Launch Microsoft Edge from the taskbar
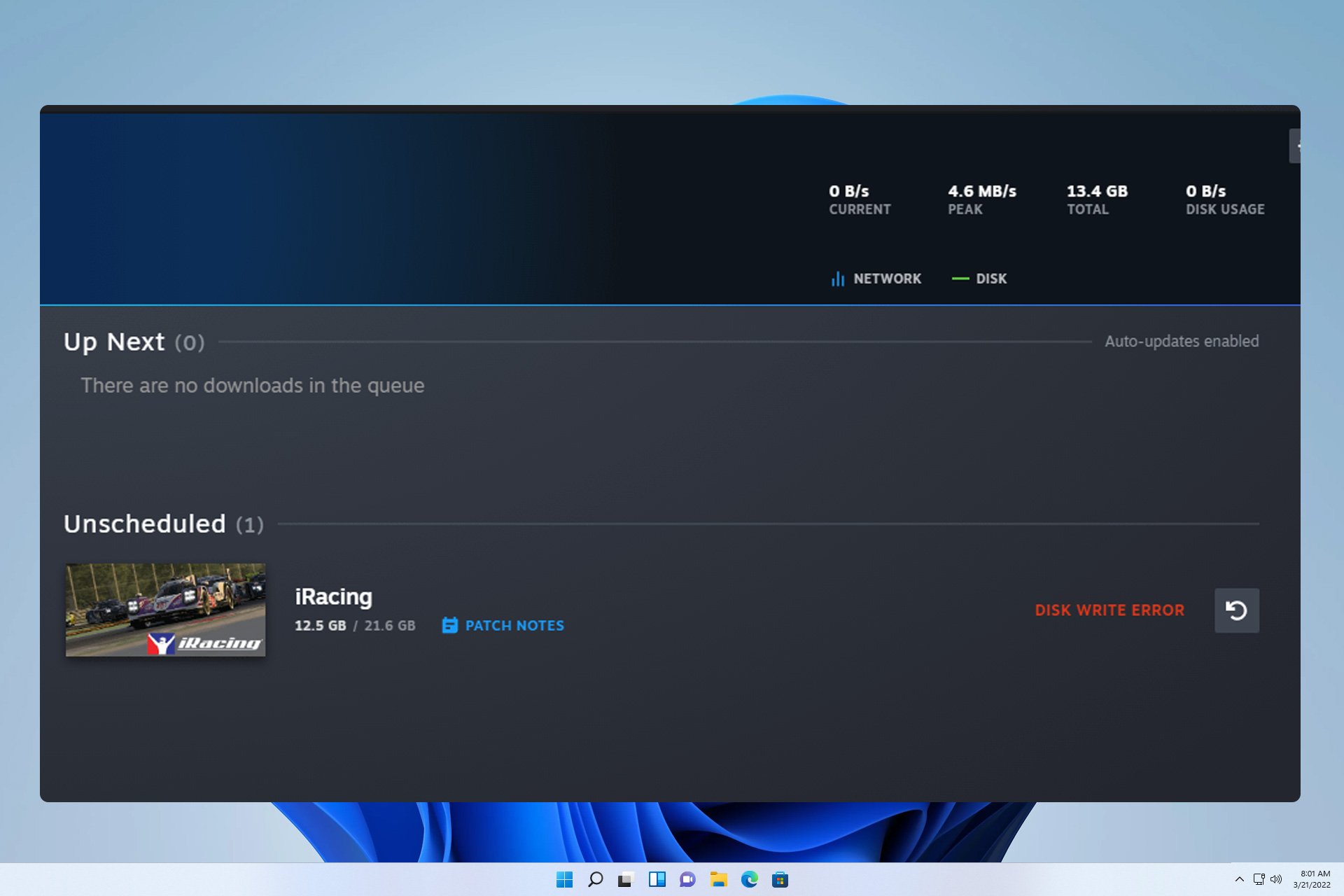 coord(749,880)
